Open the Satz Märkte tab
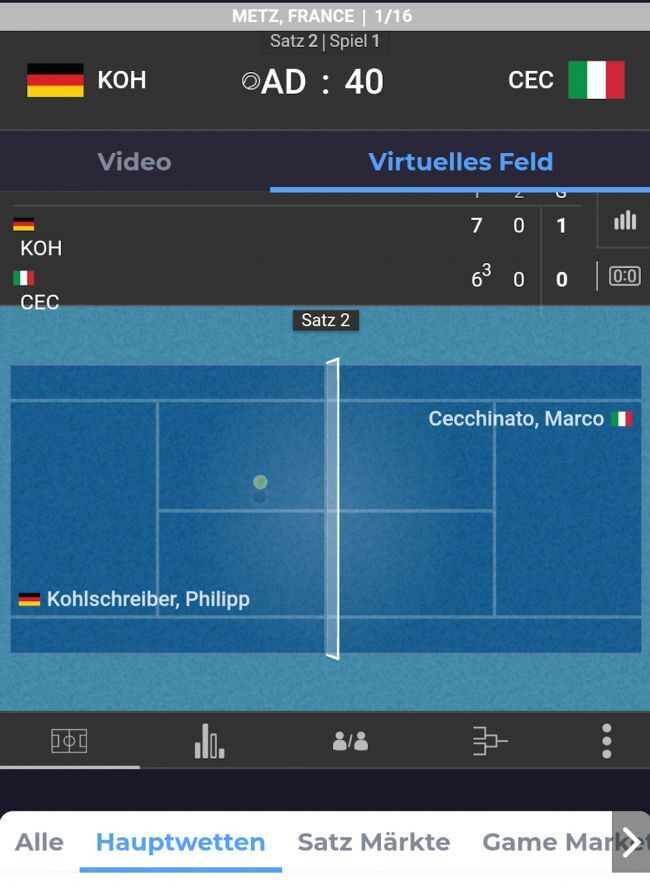The width and height of the screenshot is (650, 884). (x=373, y=842)
